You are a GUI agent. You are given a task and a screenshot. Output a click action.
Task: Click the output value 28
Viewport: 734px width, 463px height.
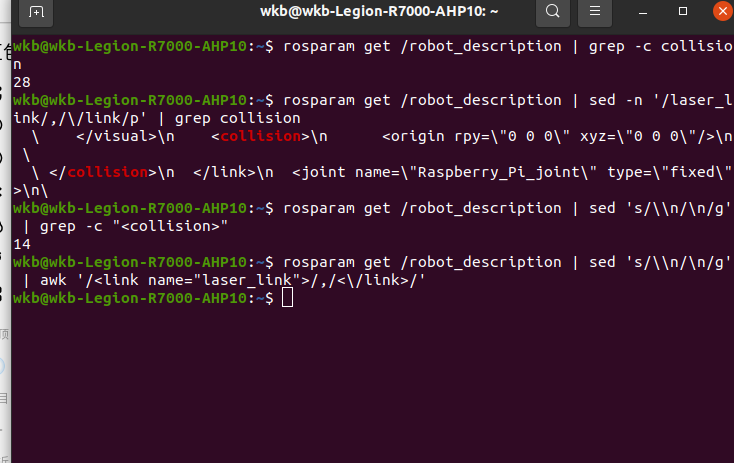22,82
